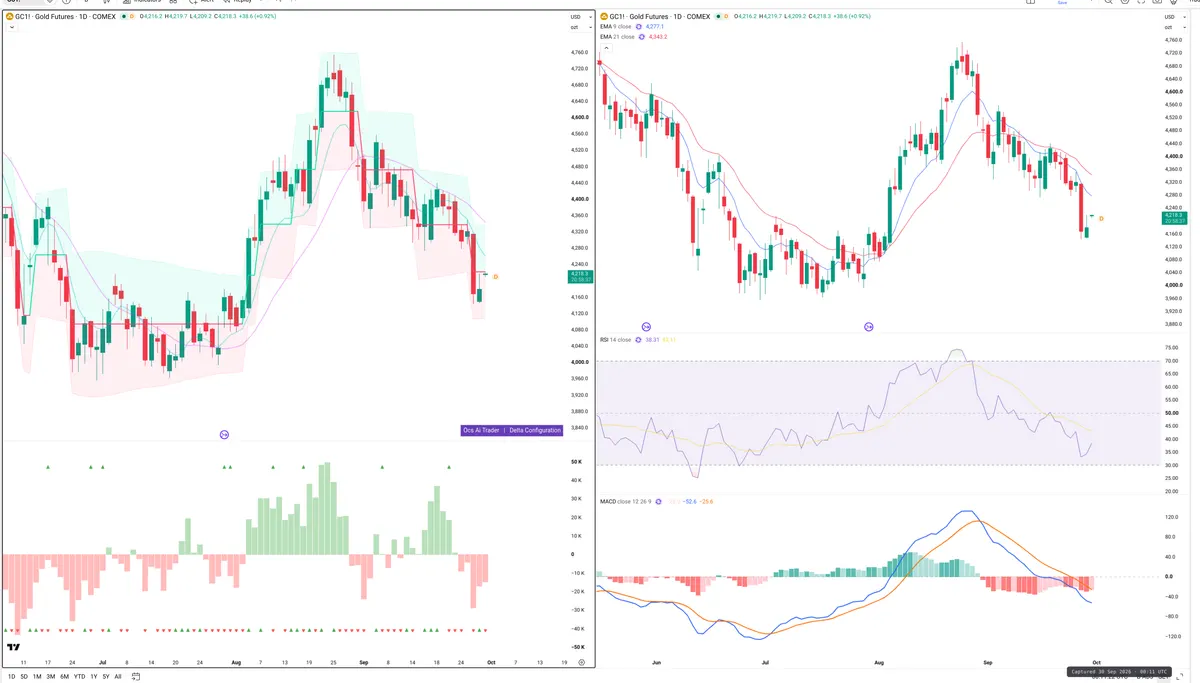Open the go-to-date calendar icon
Screen dimensions: 1200x683
click(x=135, y=677)
